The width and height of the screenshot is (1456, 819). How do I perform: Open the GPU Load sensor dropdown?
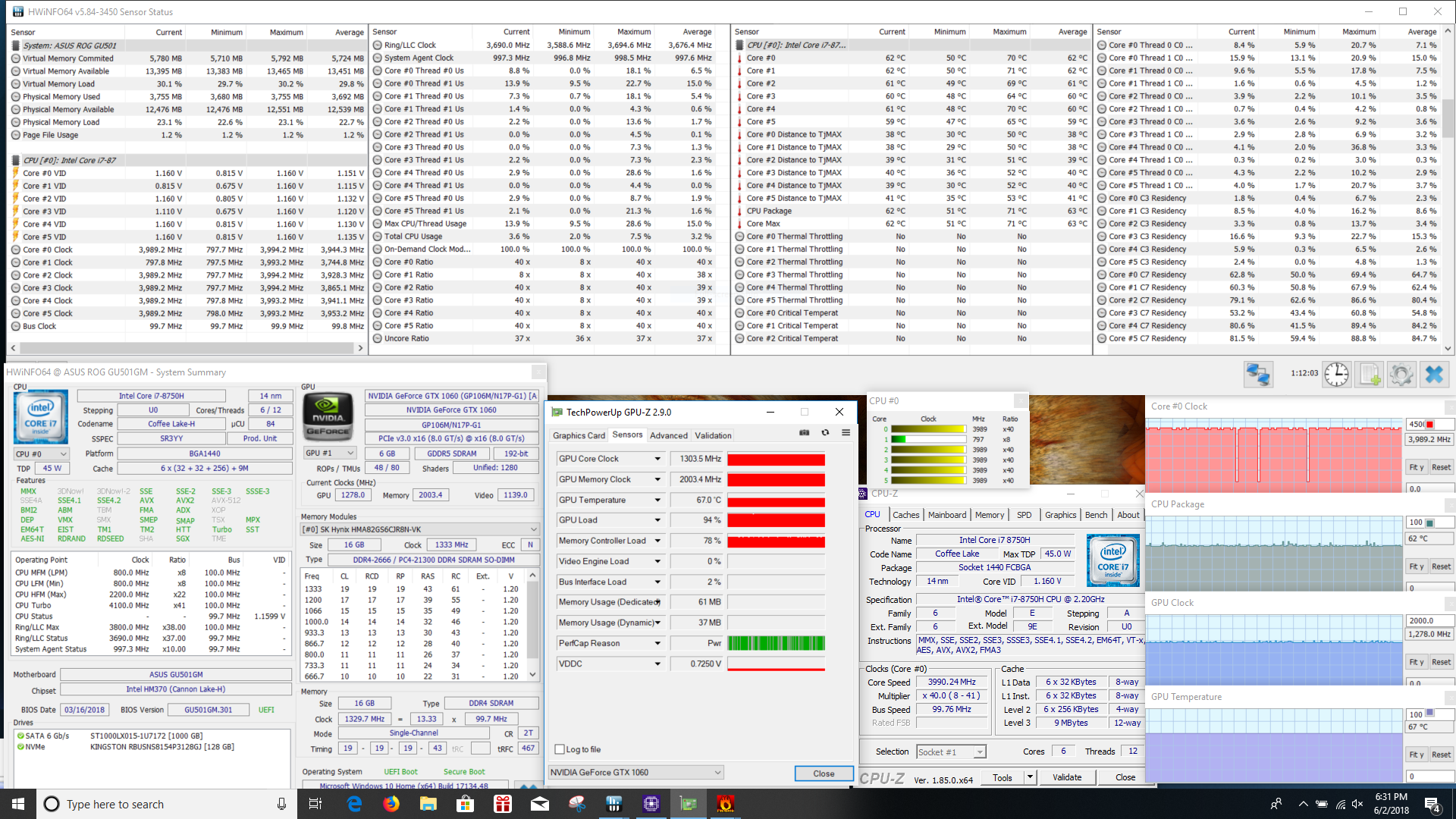click(x=657, y=520)
